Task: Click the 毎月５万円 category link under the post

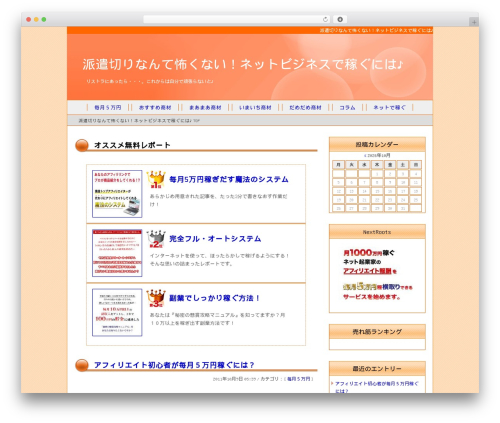Action: coord(299,379)
